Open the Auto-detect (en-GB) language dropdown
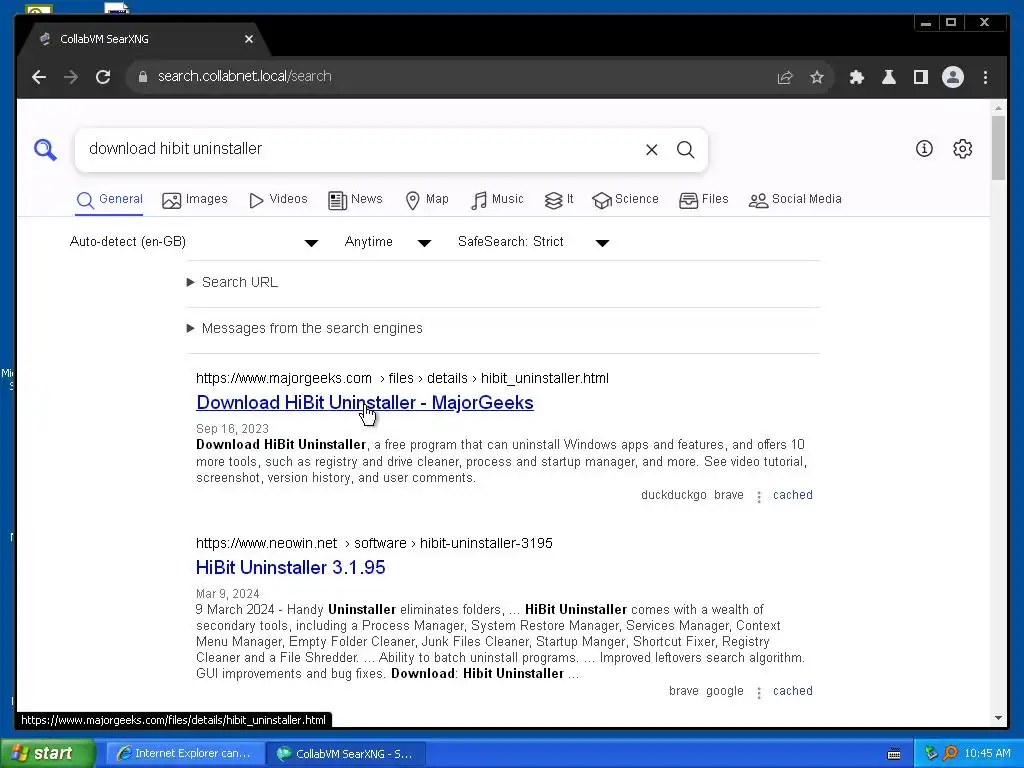This screenshot has width=1024, height=768. tap(194, 242)
